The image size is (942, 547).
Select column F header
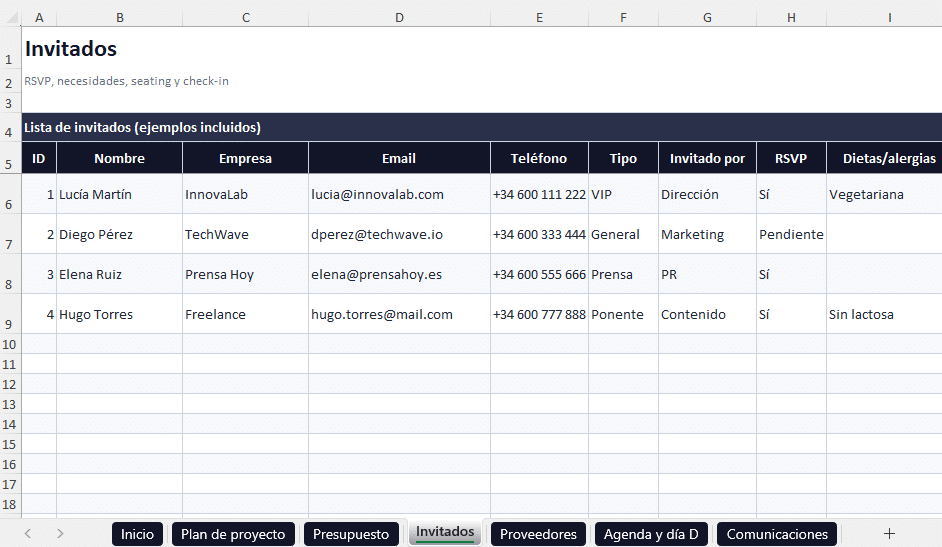[624, 18]
